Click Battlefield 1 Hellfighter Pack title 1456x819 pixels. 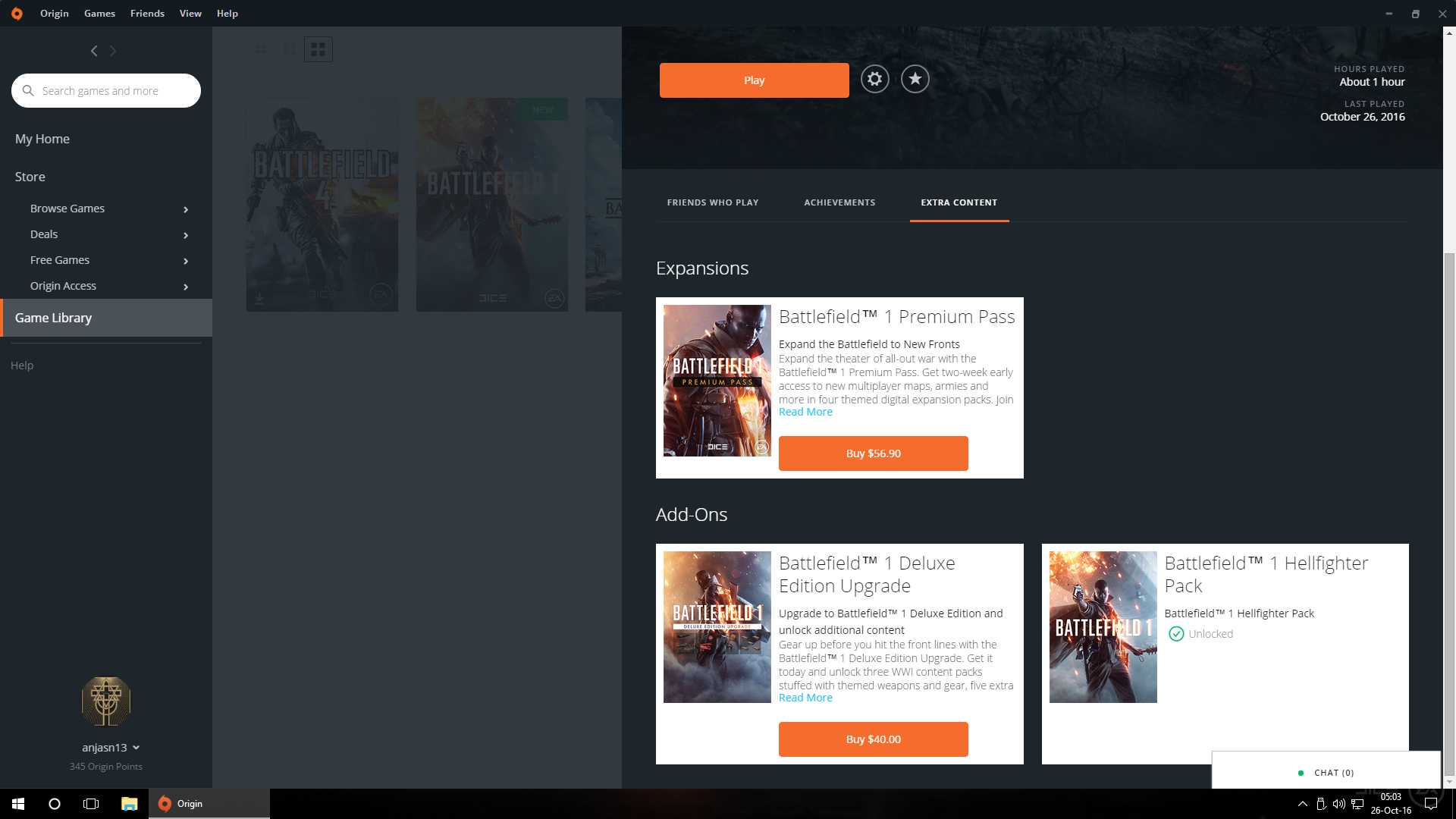[1266, 575]
